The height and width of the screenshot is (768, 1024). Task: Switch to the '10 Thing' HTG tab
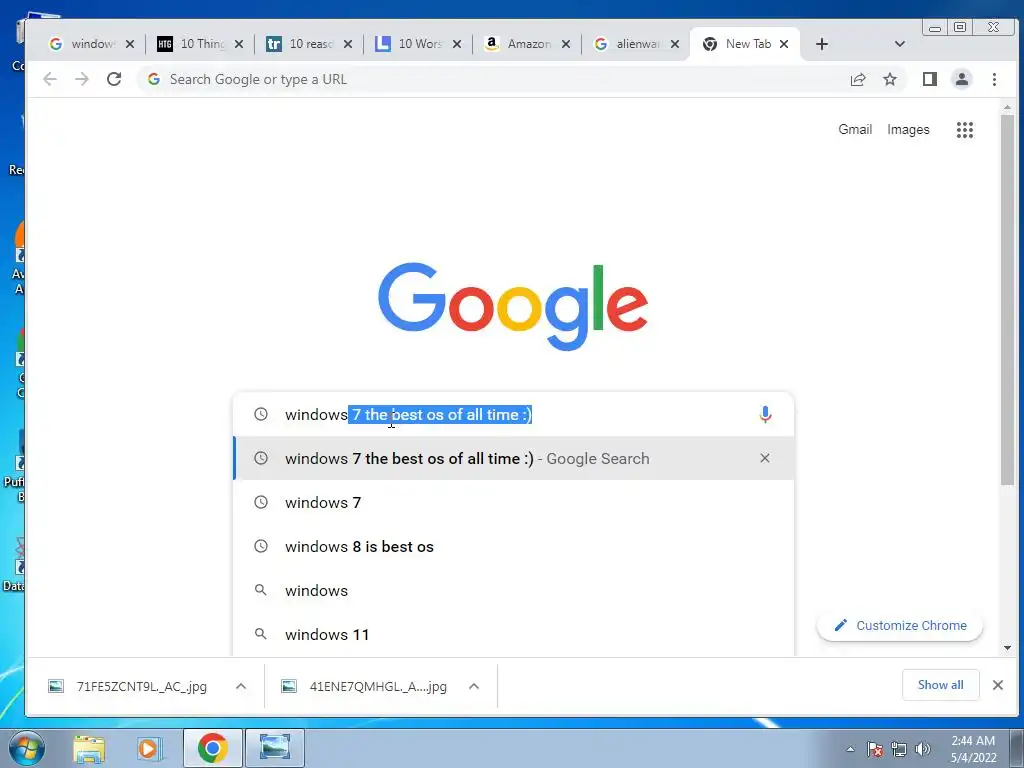(x=191, y=44)
